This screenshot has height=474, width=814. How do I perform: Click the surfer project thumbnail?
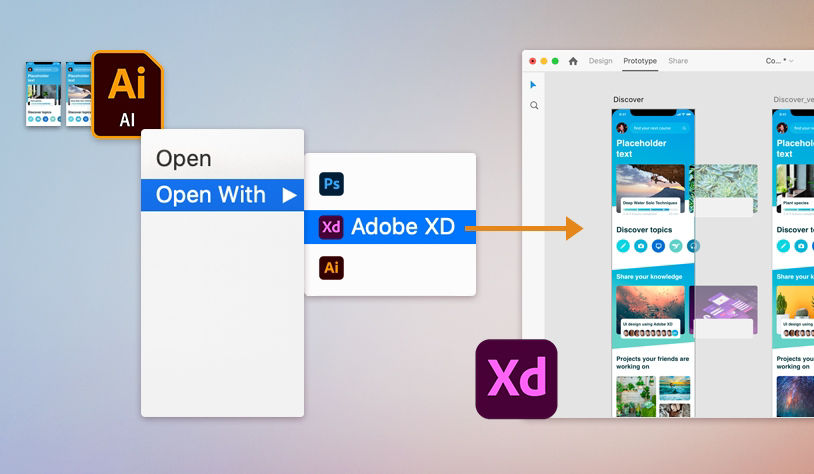tap(674, 388)
